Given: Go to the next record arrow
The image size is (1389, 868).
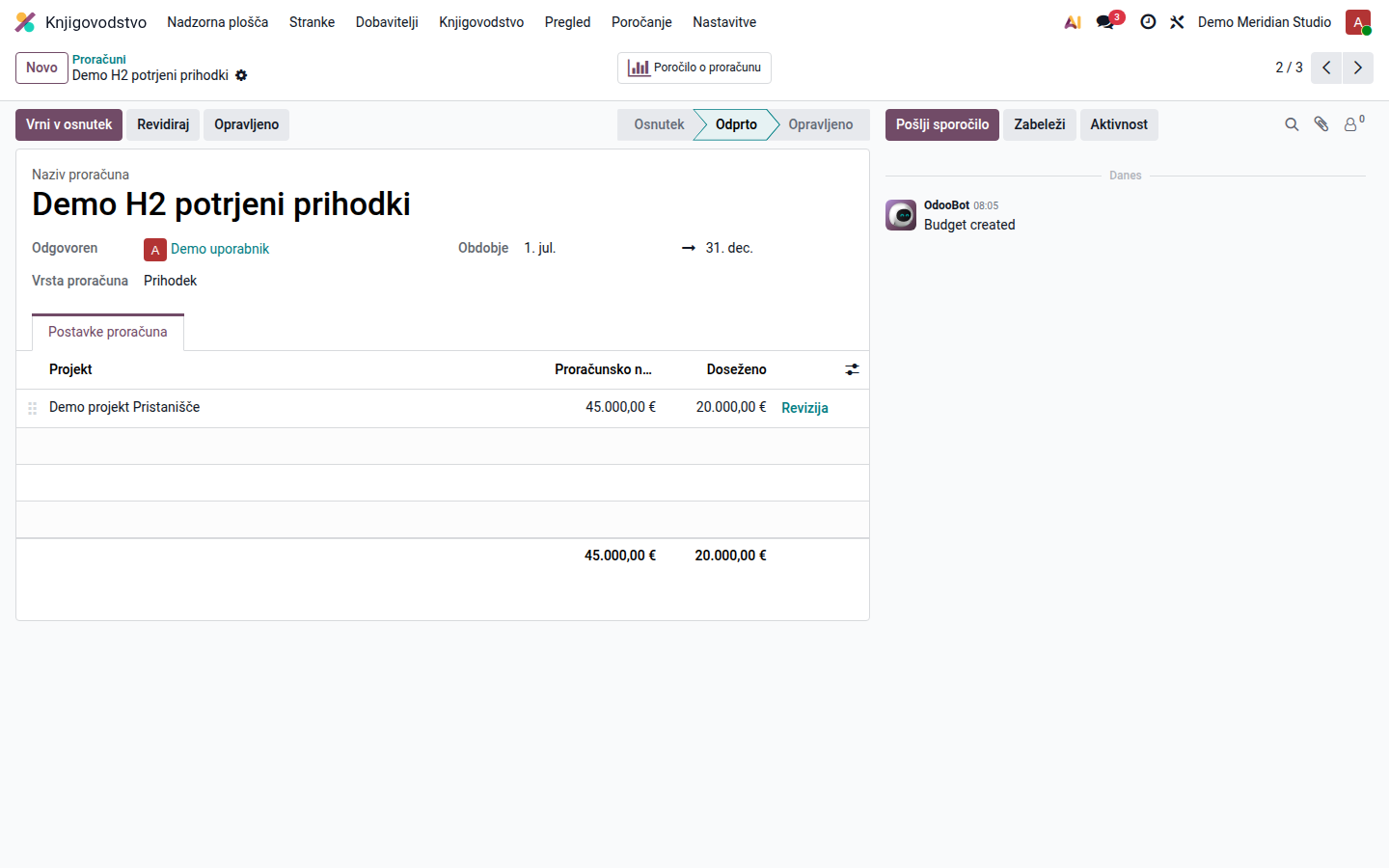Looking at the screenshot, I should click(x=1358, y=68).
